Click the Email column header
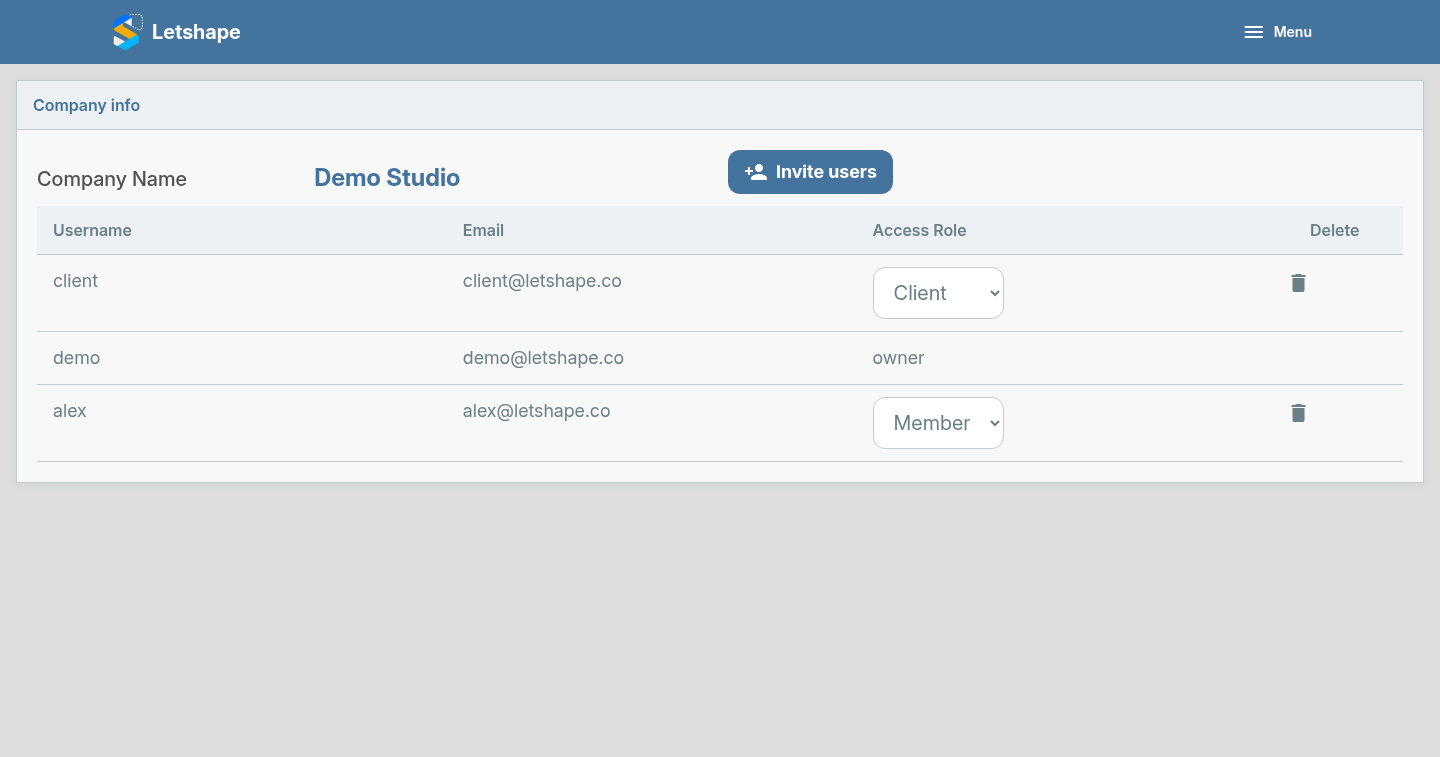1440x757 pixels. 483,230
